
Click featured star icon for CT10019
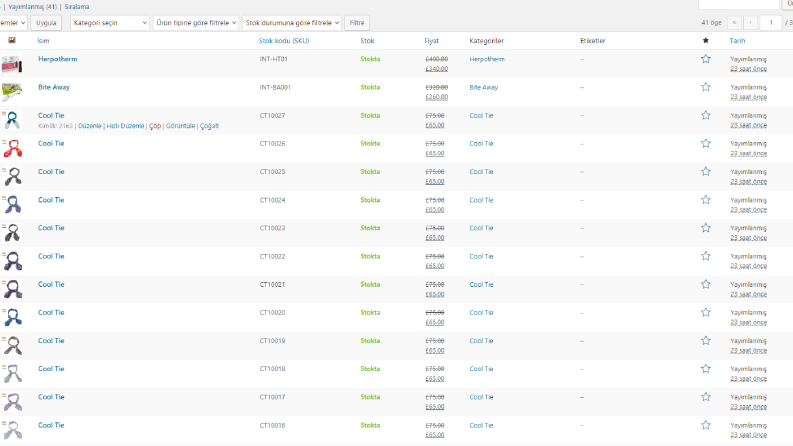click(x=706, y=340)
